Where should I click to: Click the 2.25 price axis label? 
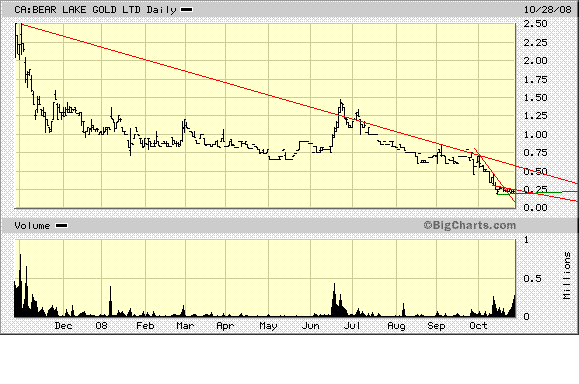535,42
